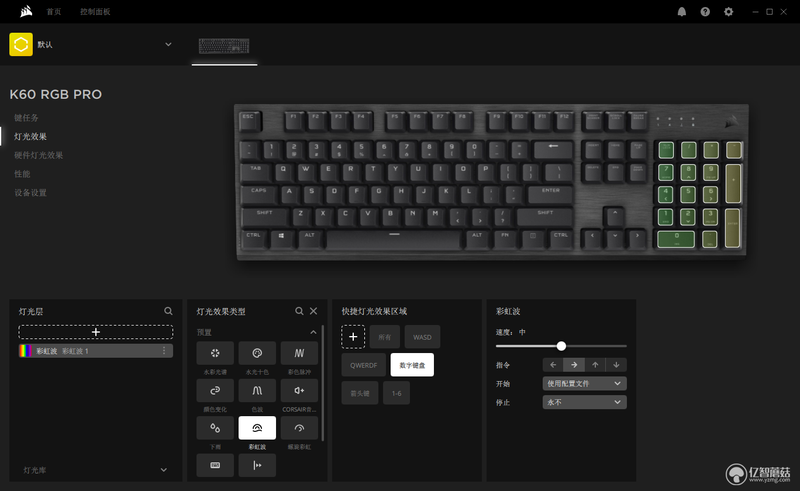Select the QWERDF quick lighting zone
Image resolution: width=800 pixels, height=491 pixels.
pyautogui.click(x=363, y=365)
